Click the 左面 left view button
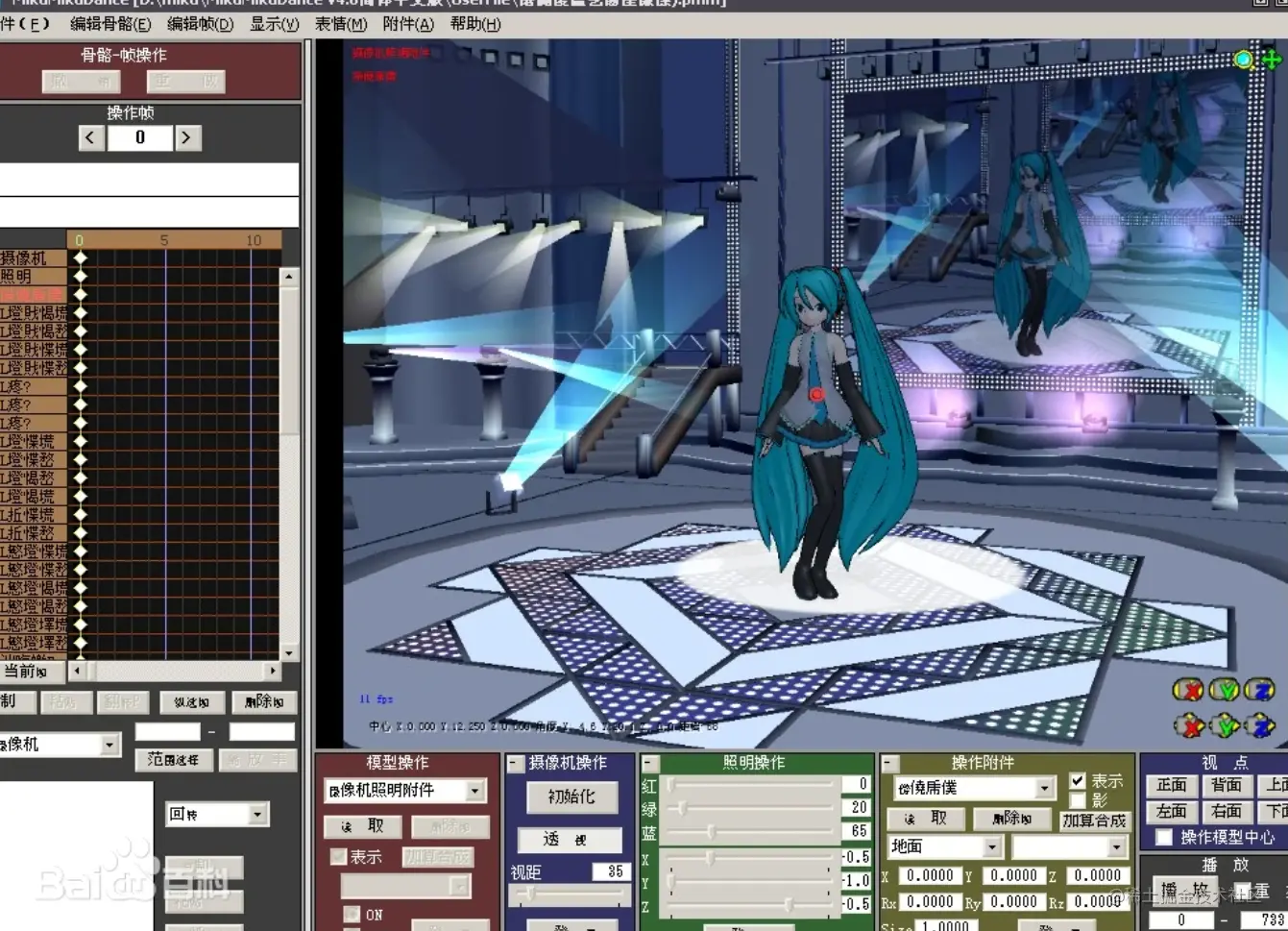This screenshot has height=931, width=1288. click(1171, 811)
